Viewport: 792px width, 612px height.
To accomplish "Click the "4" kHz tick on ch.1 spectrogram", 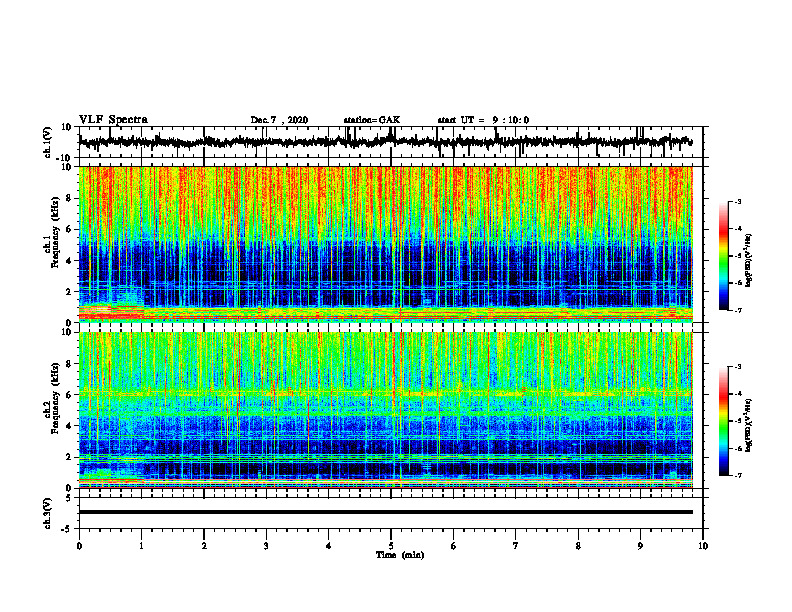I will click(69, 261).
